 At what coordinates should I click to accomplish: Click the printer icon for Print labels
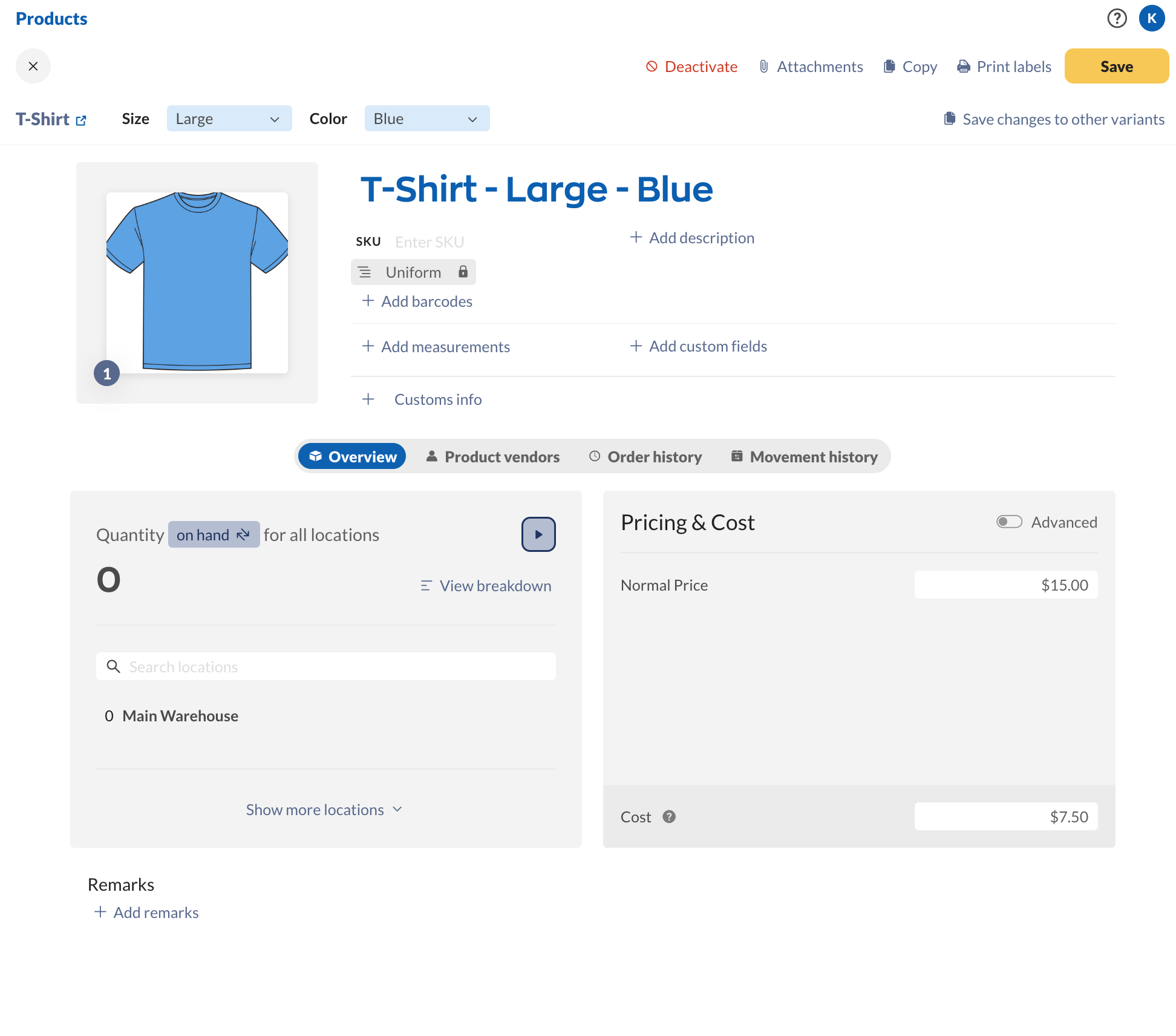(963, 67)
